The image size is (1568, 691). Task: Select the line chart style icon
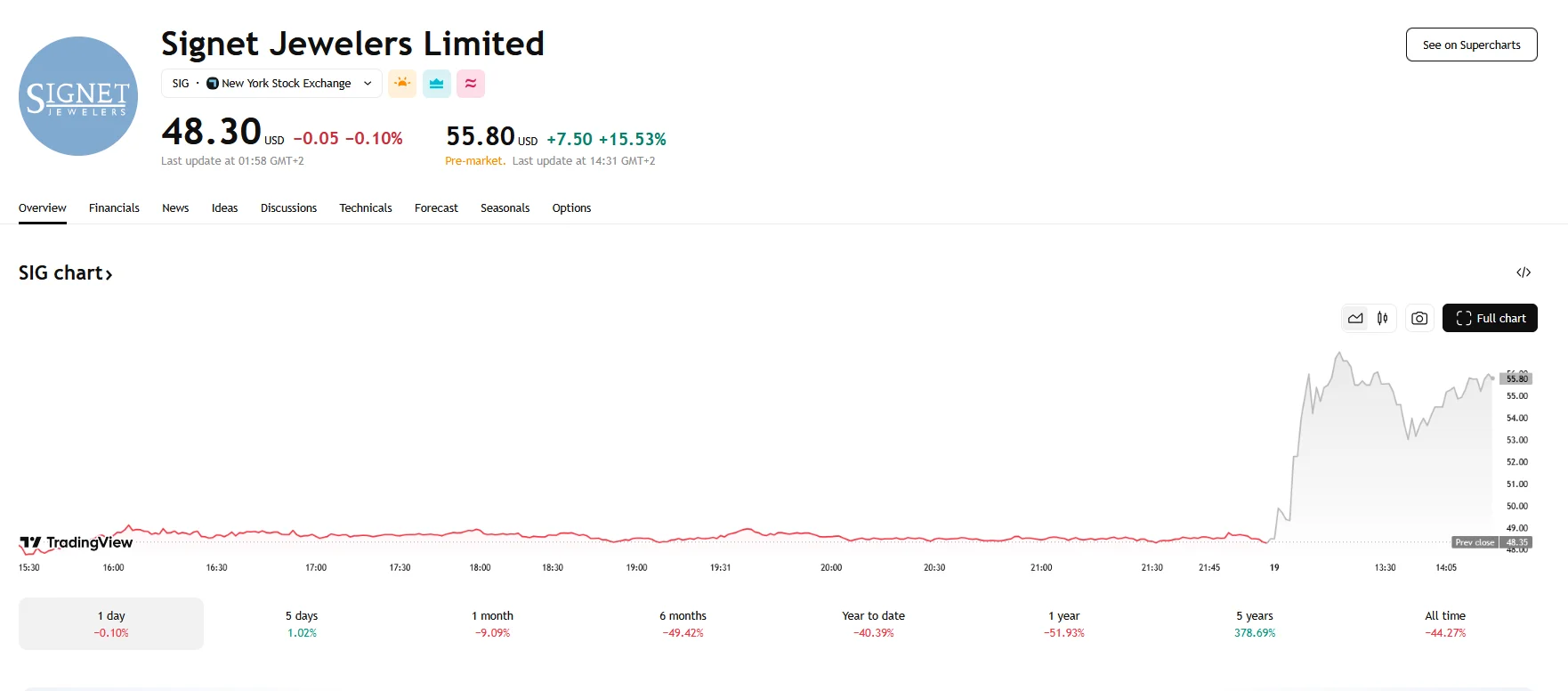coord(1355,318)
